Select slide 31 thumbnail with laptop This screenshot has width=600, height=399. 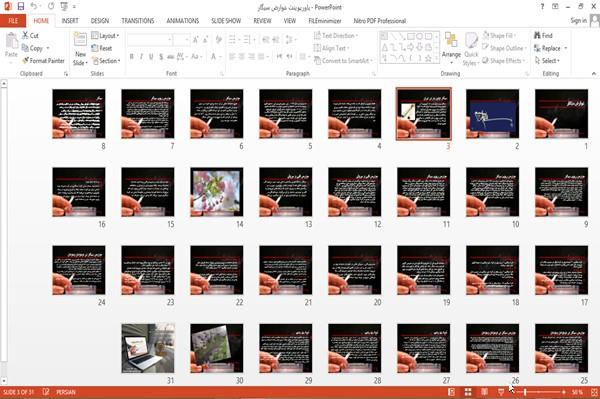pos(148,348)
